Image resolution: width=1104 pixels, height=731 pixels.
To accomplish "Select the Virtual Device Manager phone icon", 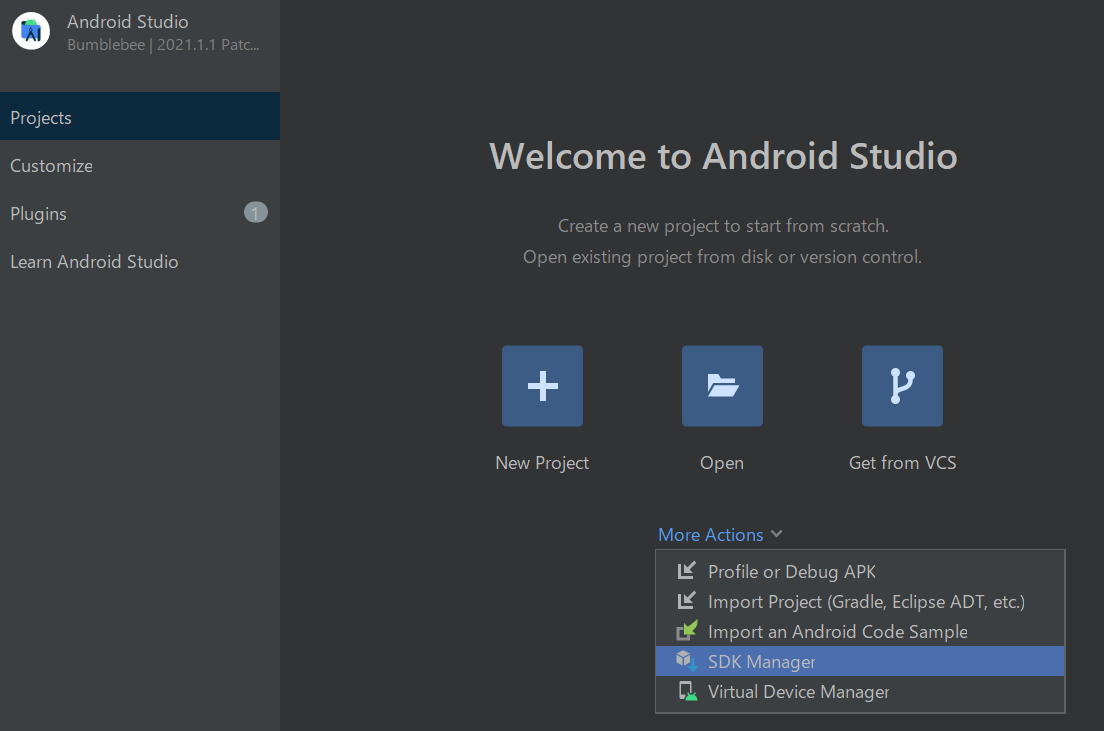I will [x=687, y=691].
